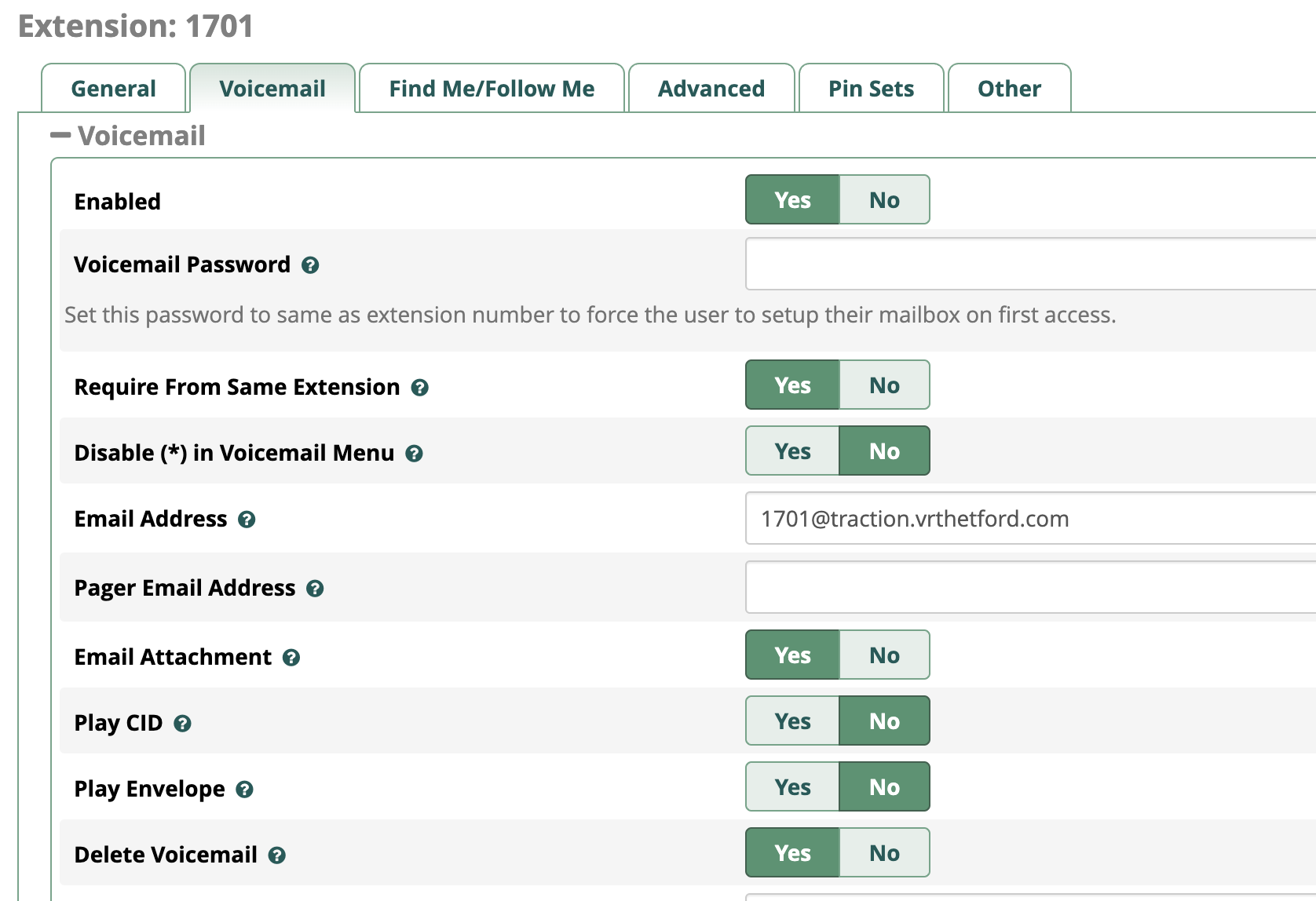Switch to the General tab
The image size is (1316, 901).
[113, 89]
